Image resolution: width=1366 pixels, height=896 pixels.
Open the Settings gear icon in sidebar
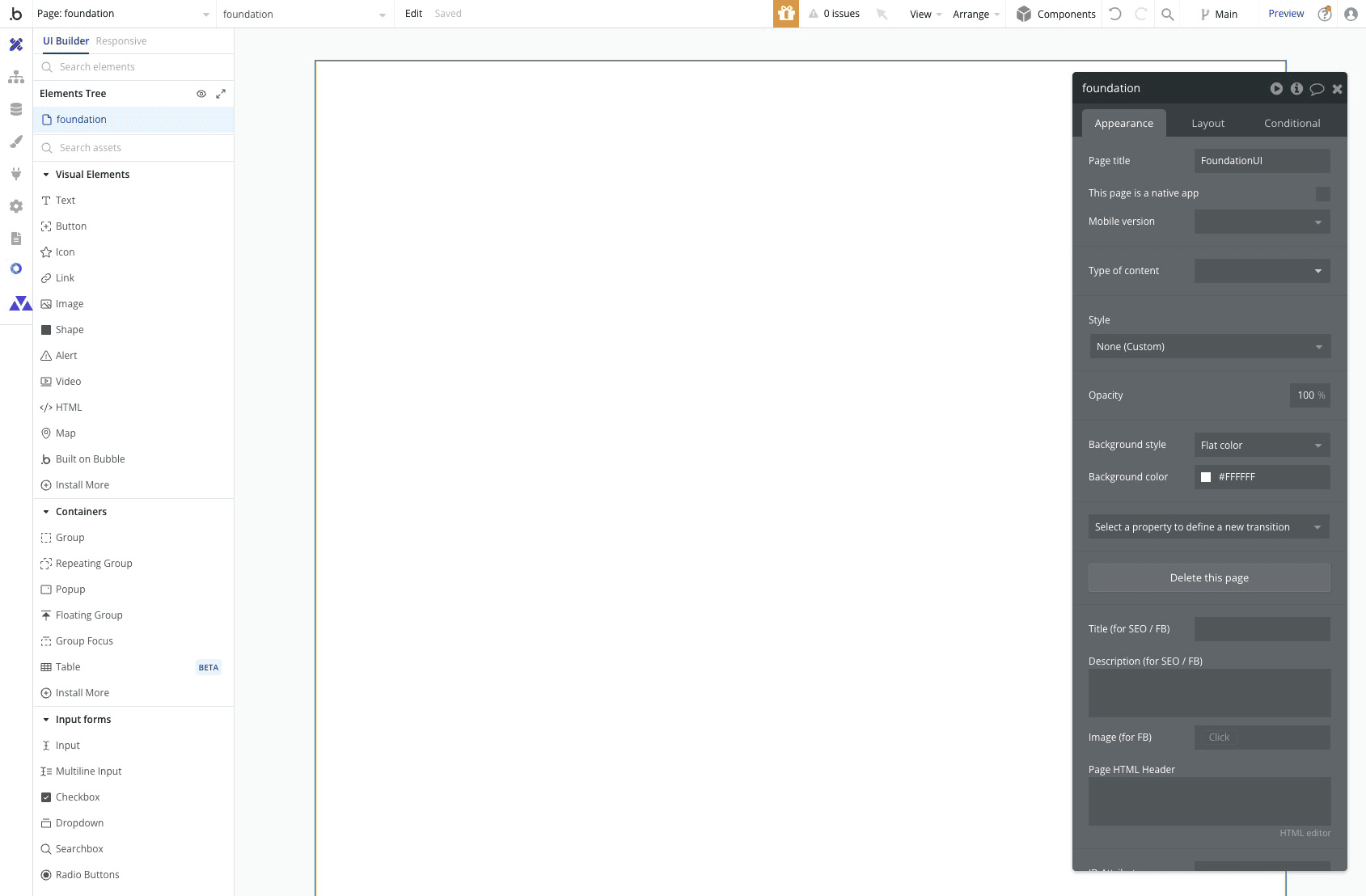coord(15,206)
